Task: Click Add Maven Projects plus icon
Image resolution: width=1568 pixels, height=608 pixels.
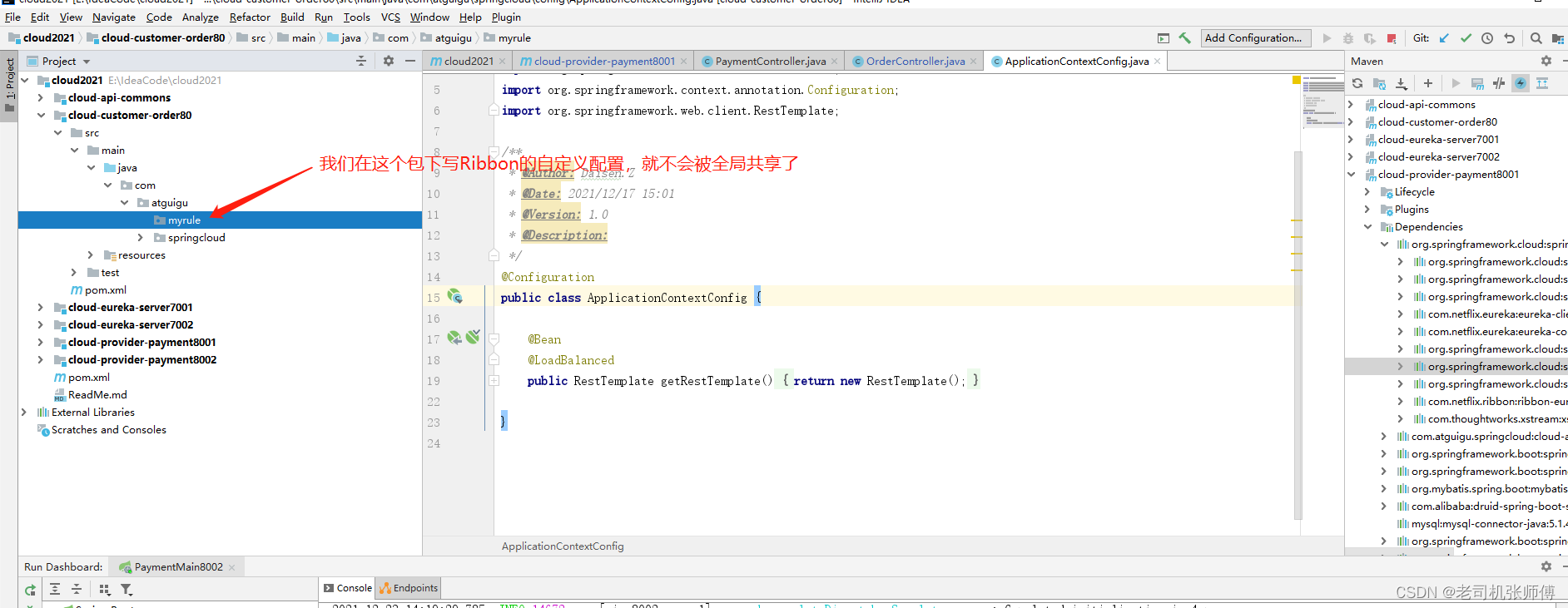Action: click(x=1428, y=83)
